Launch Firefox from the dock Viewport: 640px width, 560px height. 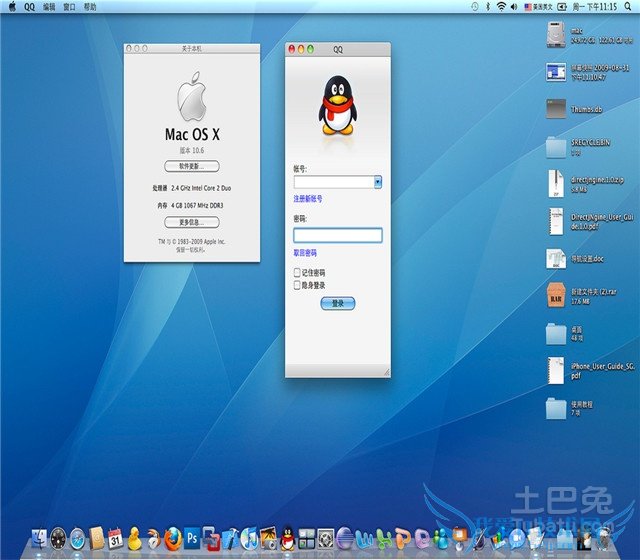tap(170, 538)
